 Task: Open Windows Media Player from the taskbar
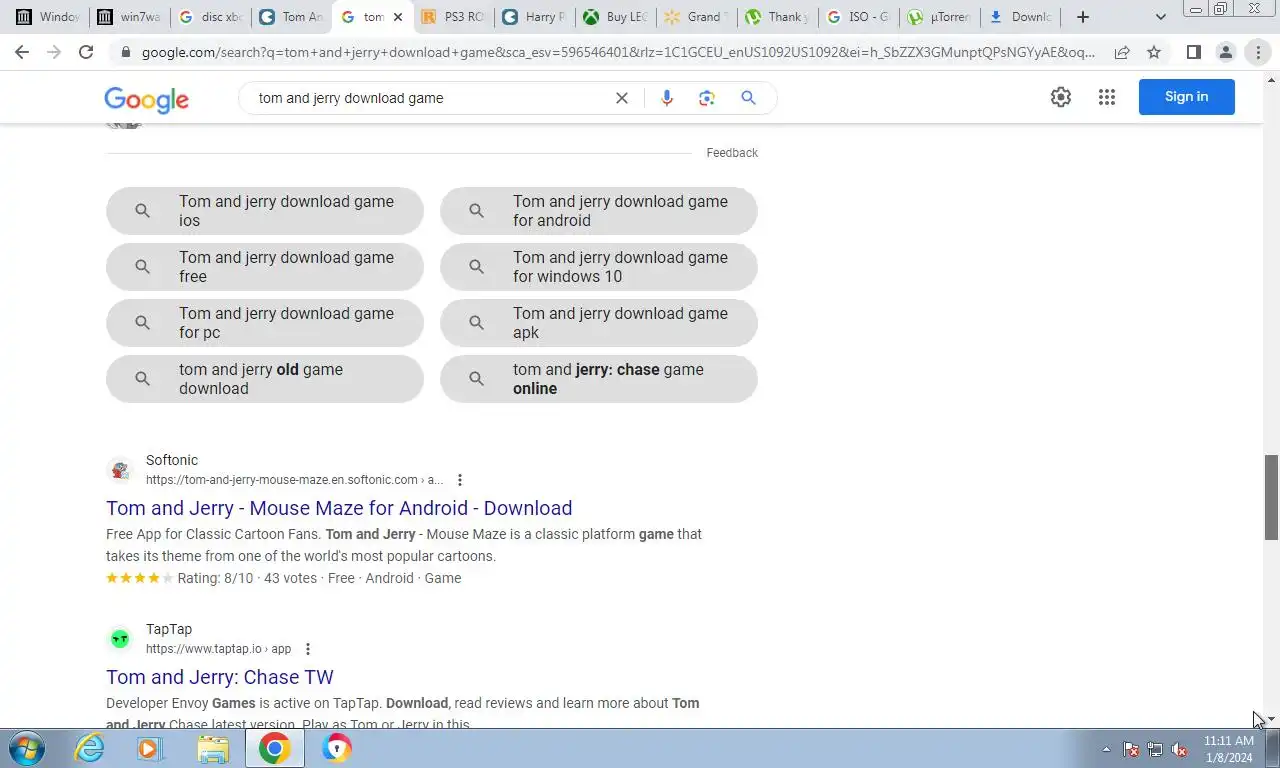pos(151,748)
